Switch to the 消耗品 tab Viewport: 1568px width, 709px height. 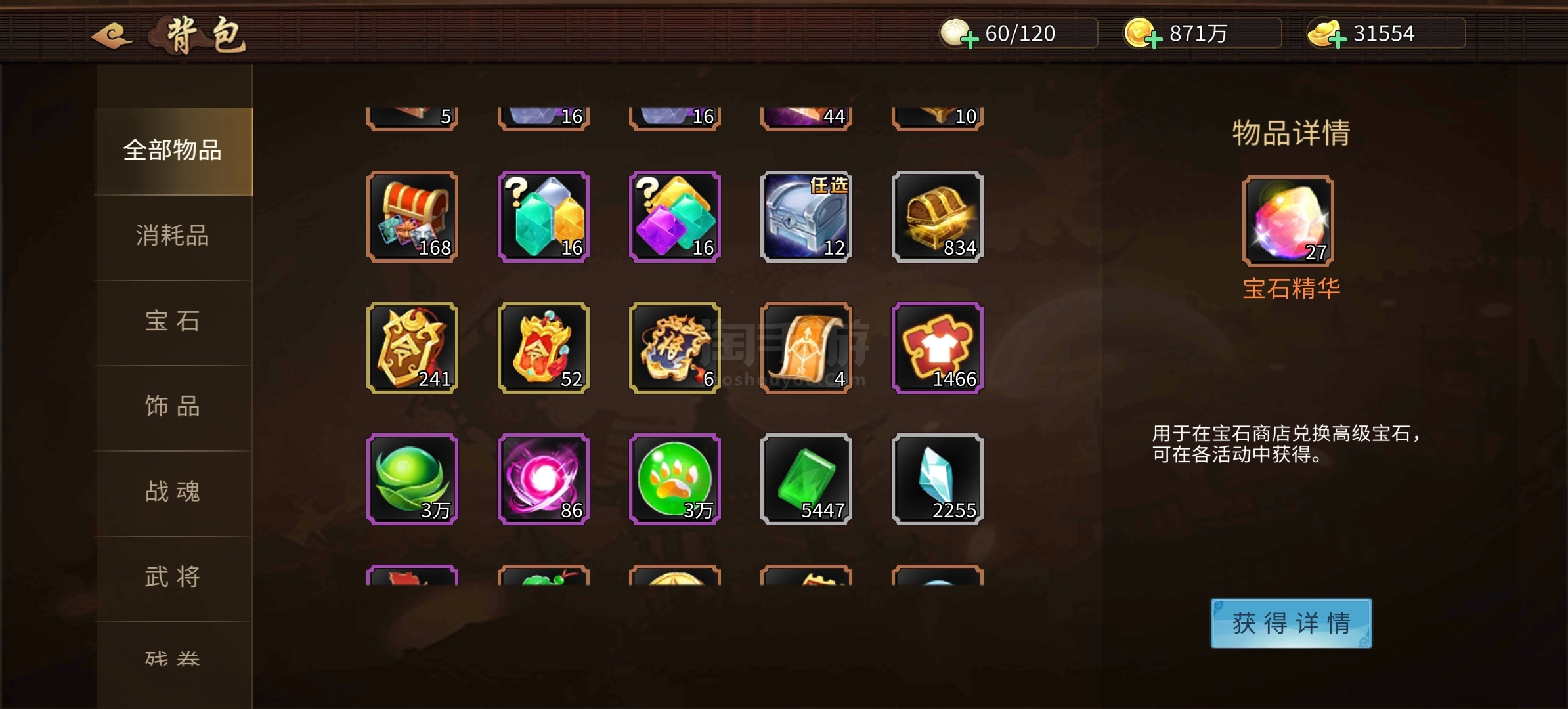tap(173, 236)
